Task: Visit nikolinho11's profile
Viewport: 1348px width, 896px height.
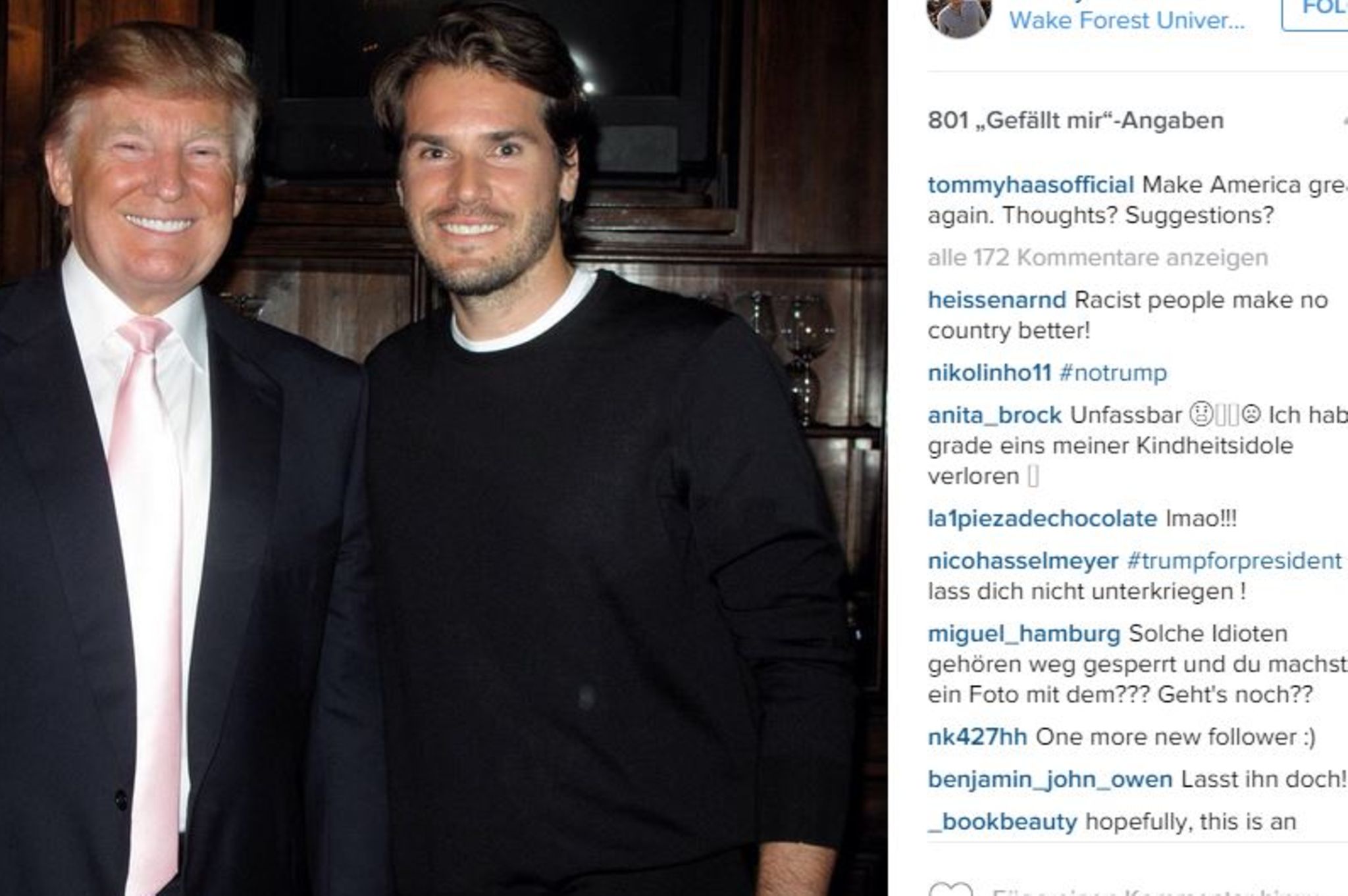Action: [x=989, y=372]
